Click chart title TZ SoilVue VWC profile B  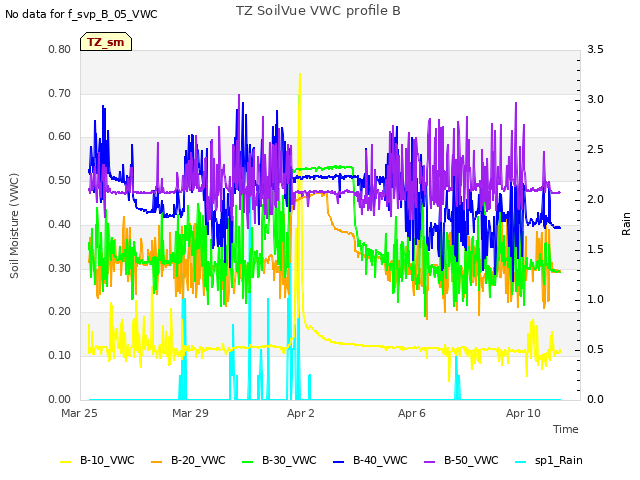click(x=318, y=11)
